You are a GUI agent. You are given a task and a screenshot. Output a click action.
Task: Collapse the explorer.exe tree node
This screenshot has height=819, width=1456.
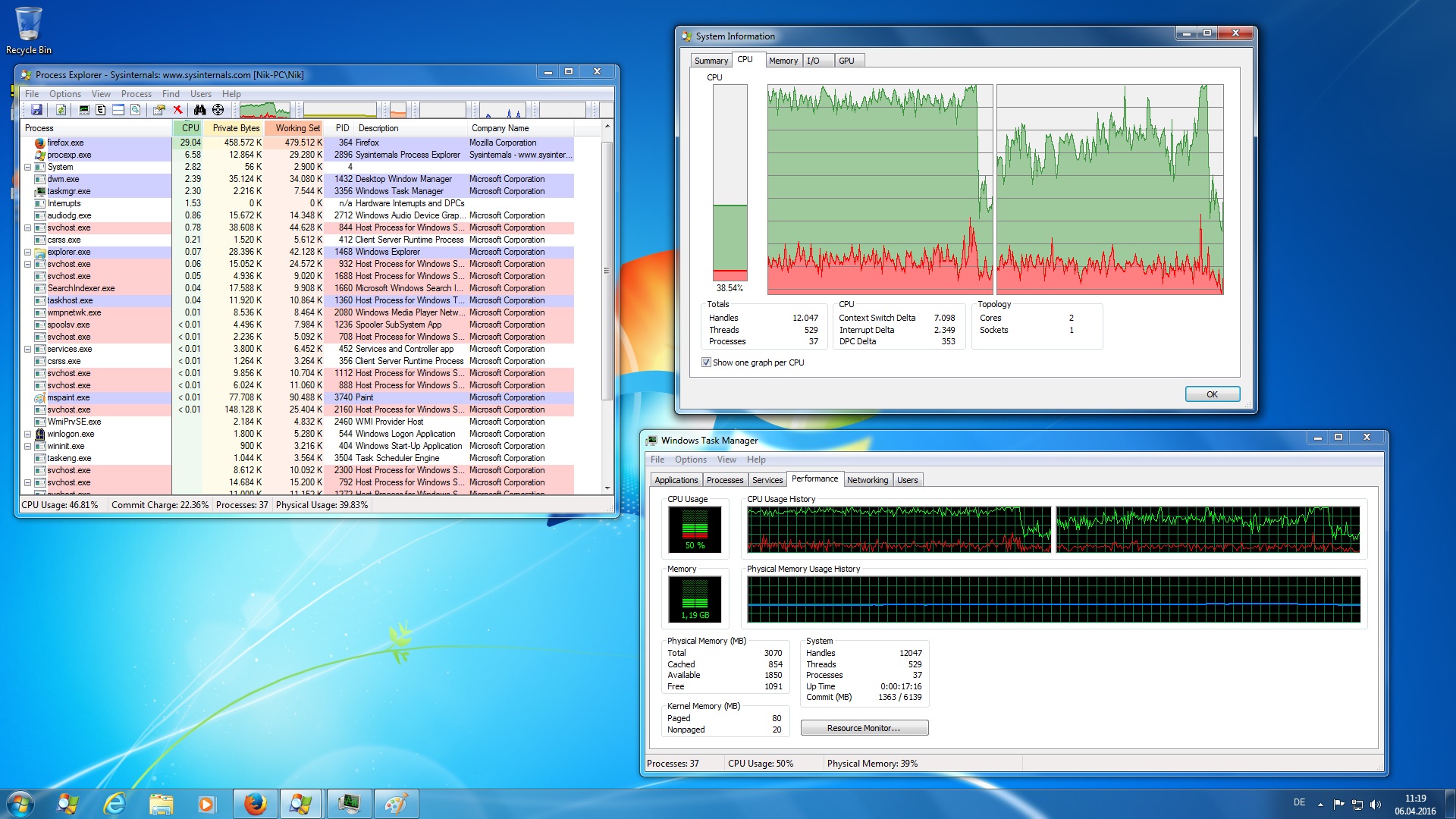click(28, 252)
